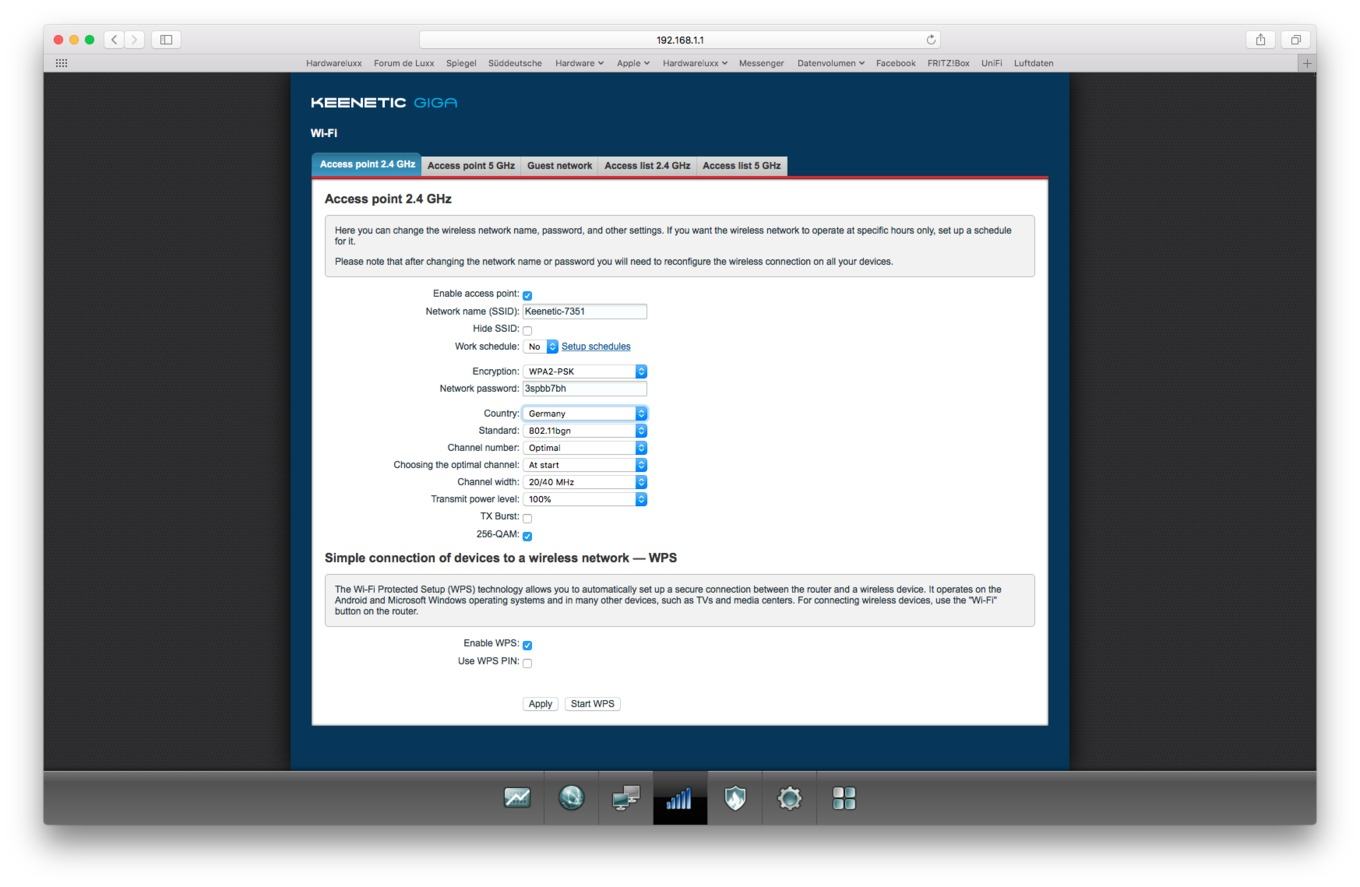The width and height of the screenshot is (1360, 887).
Task: Open the Standard 802.11bgn dropdown
Action: (x=584, y=430)
